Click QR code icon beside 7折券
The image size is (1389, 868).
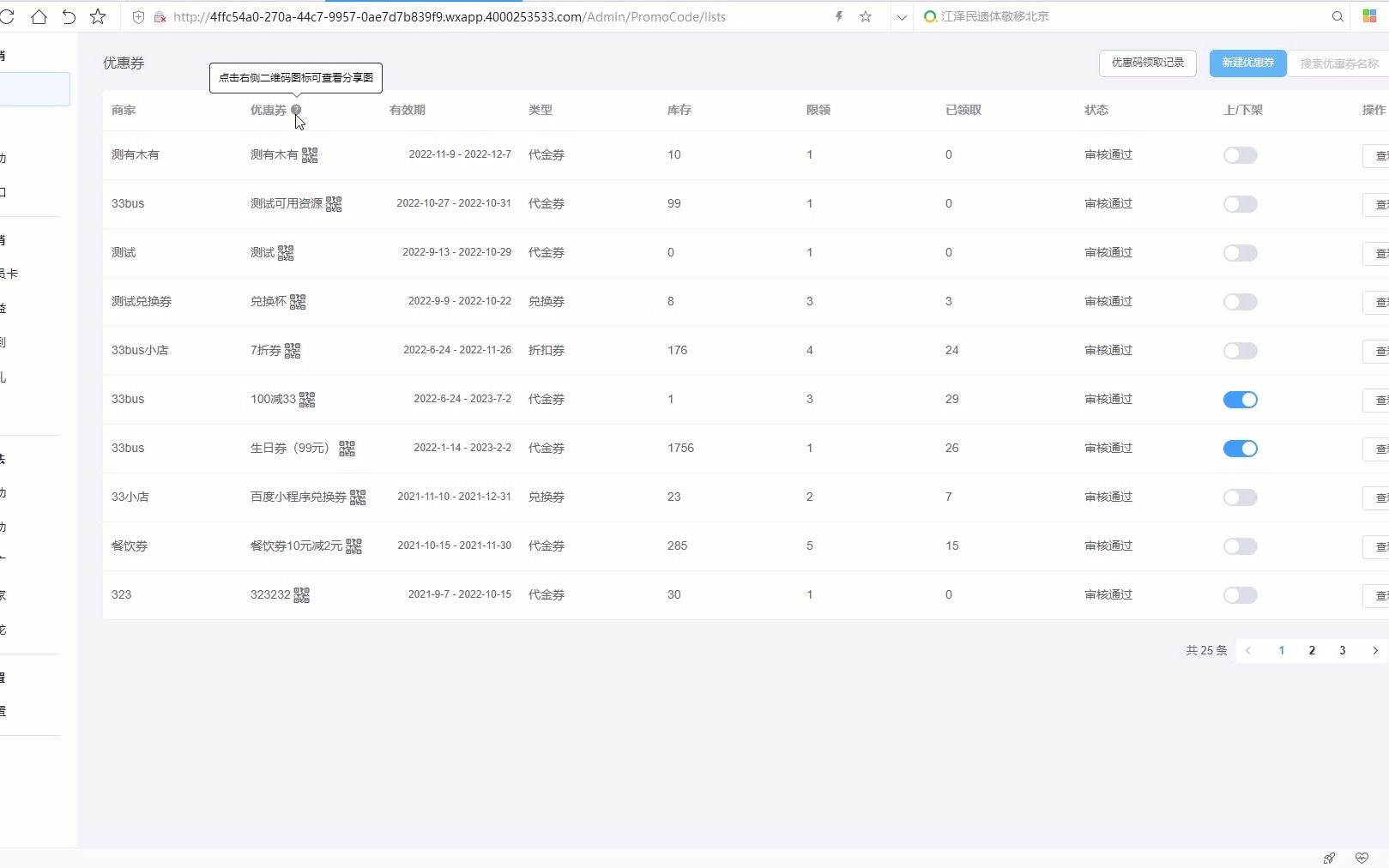point(293,351)
